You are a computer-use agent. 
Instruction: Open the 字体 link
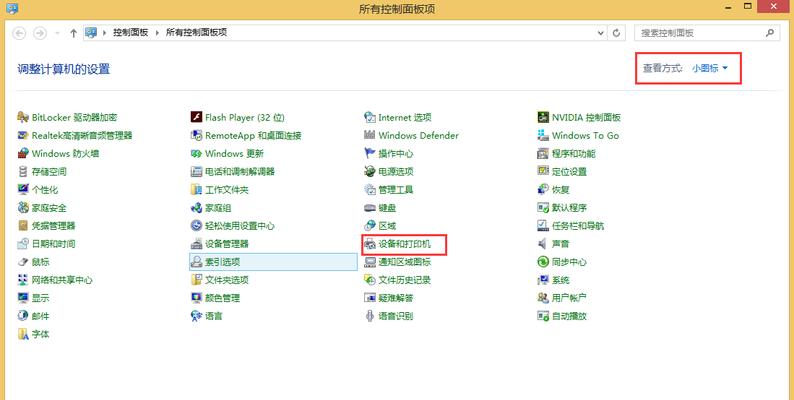pos(41,334)
